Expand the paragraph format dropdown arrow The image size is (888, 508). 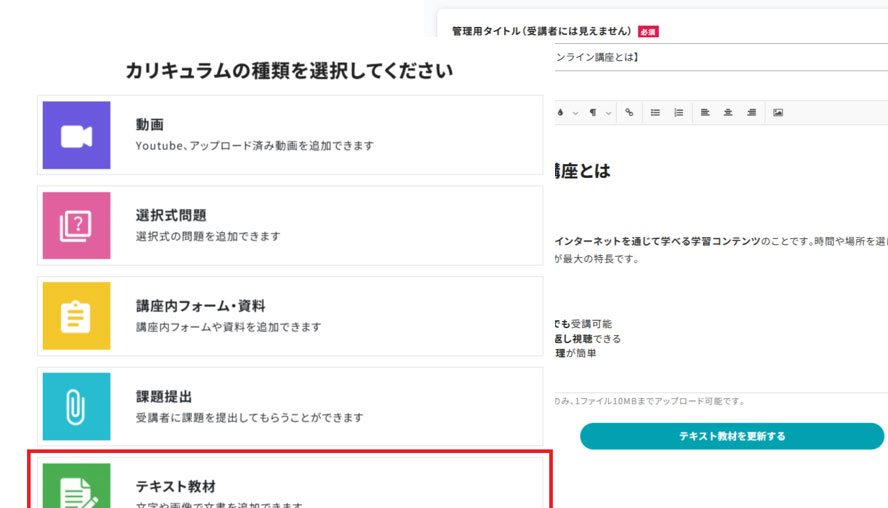click(x=608, y=113)
